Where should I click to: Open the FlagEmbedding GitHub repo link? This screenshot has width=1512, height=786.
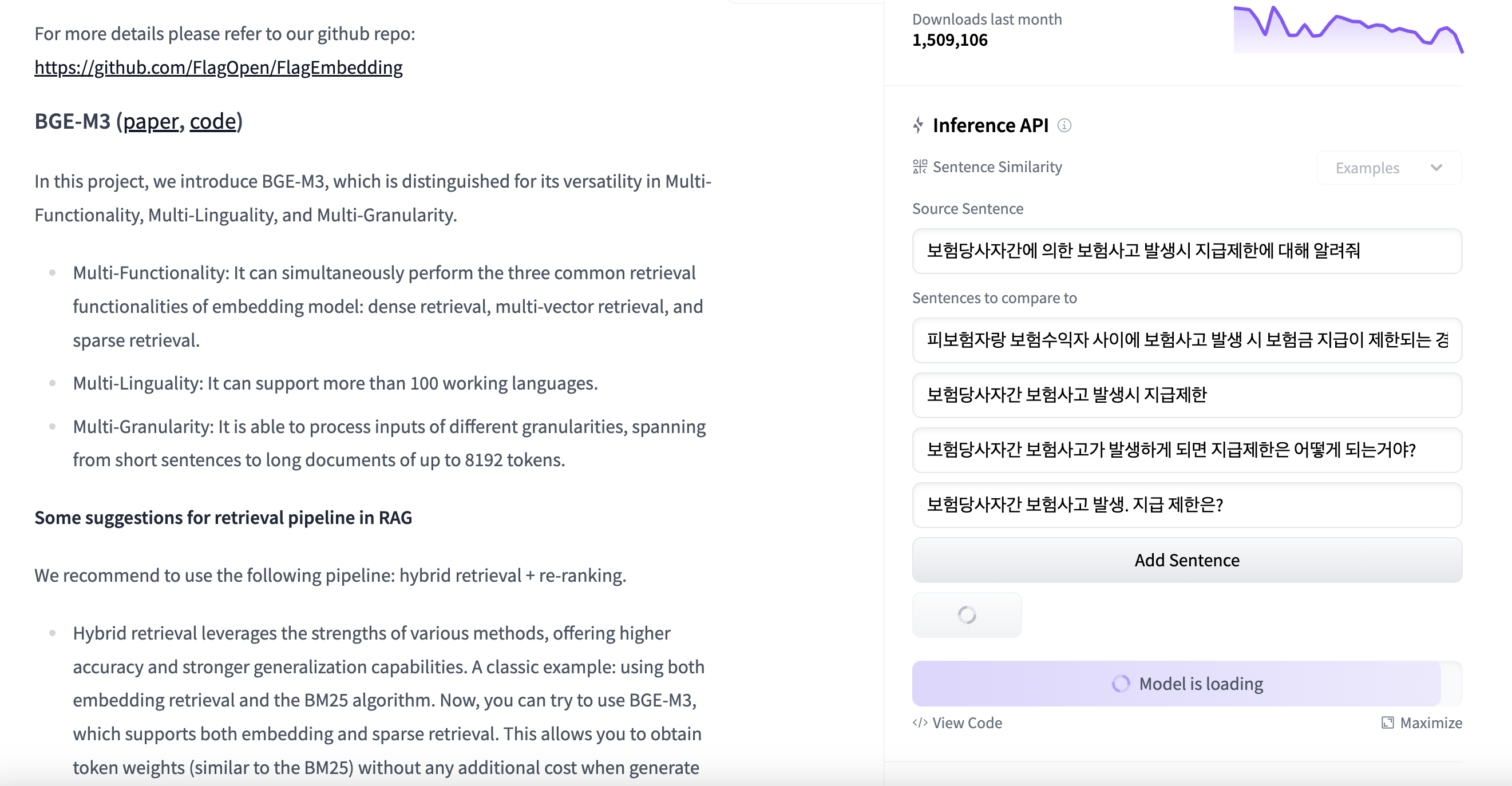coord(219,68)
